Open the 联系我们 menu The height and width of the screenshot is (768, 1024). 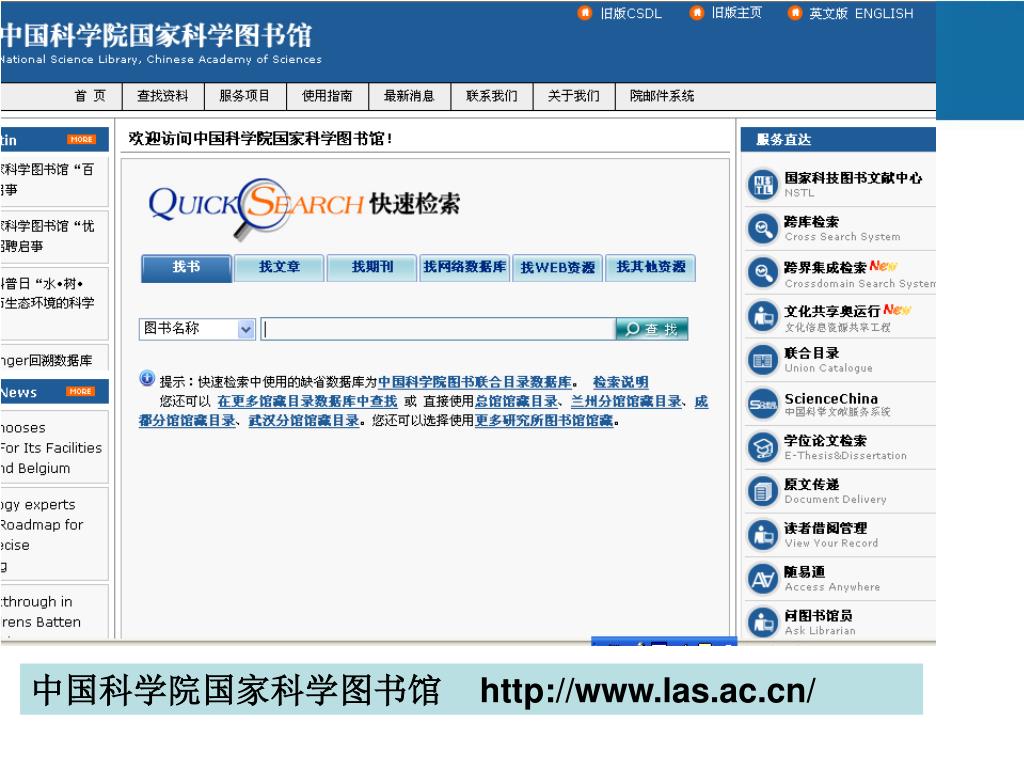click(x=492, y=96)
